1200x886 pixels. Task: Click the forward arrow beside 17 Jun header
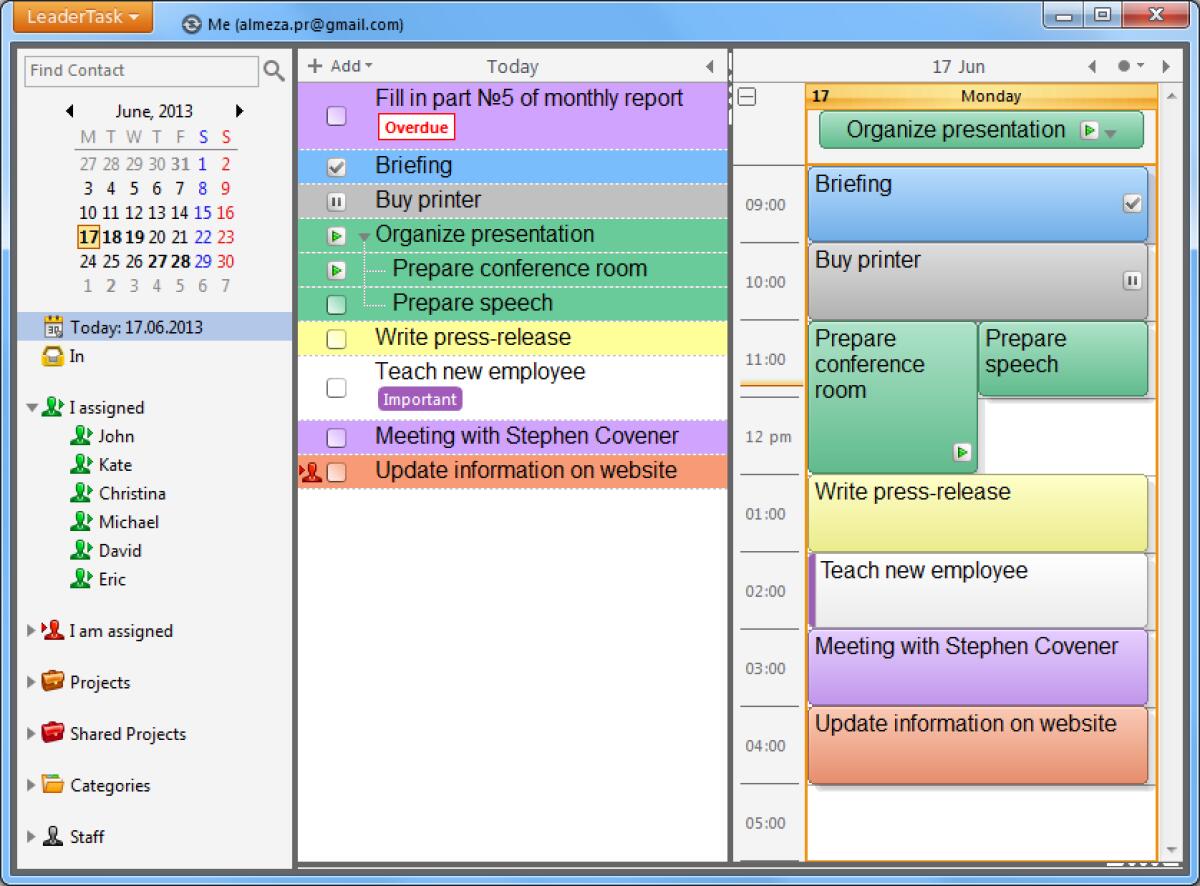[1167, 66]
